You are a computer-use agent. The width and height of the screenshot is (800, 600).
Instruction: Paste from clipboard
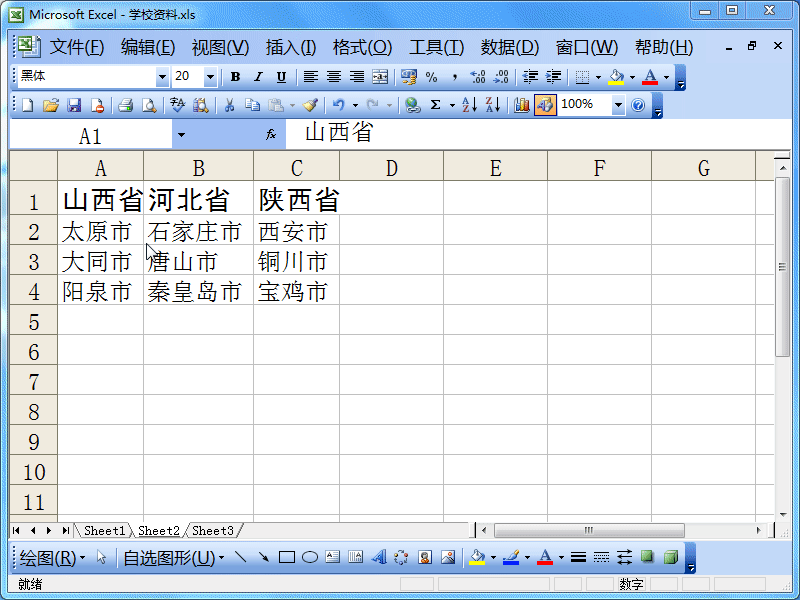pos(276,106)
